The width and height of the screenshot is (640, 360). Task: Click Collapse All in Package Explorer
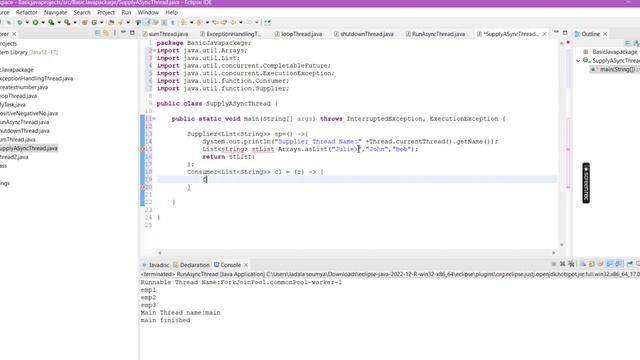97,33
